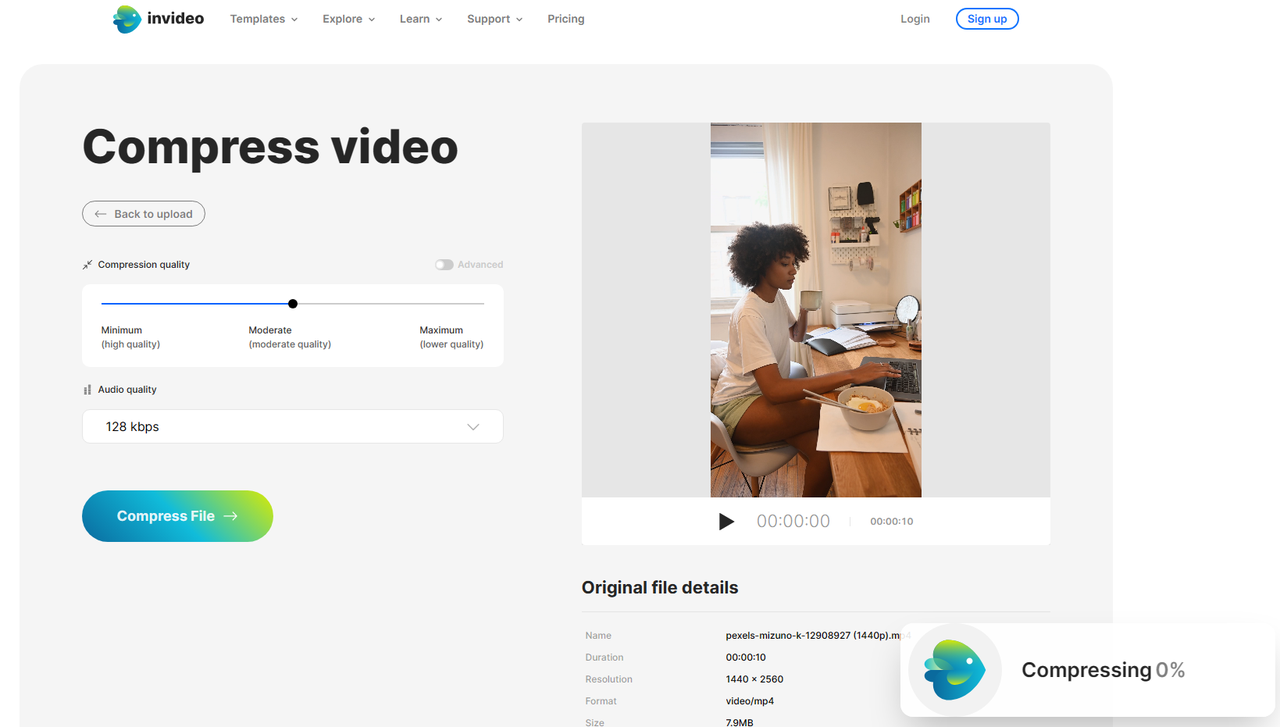Open the Learn menu

click(419, 18)
